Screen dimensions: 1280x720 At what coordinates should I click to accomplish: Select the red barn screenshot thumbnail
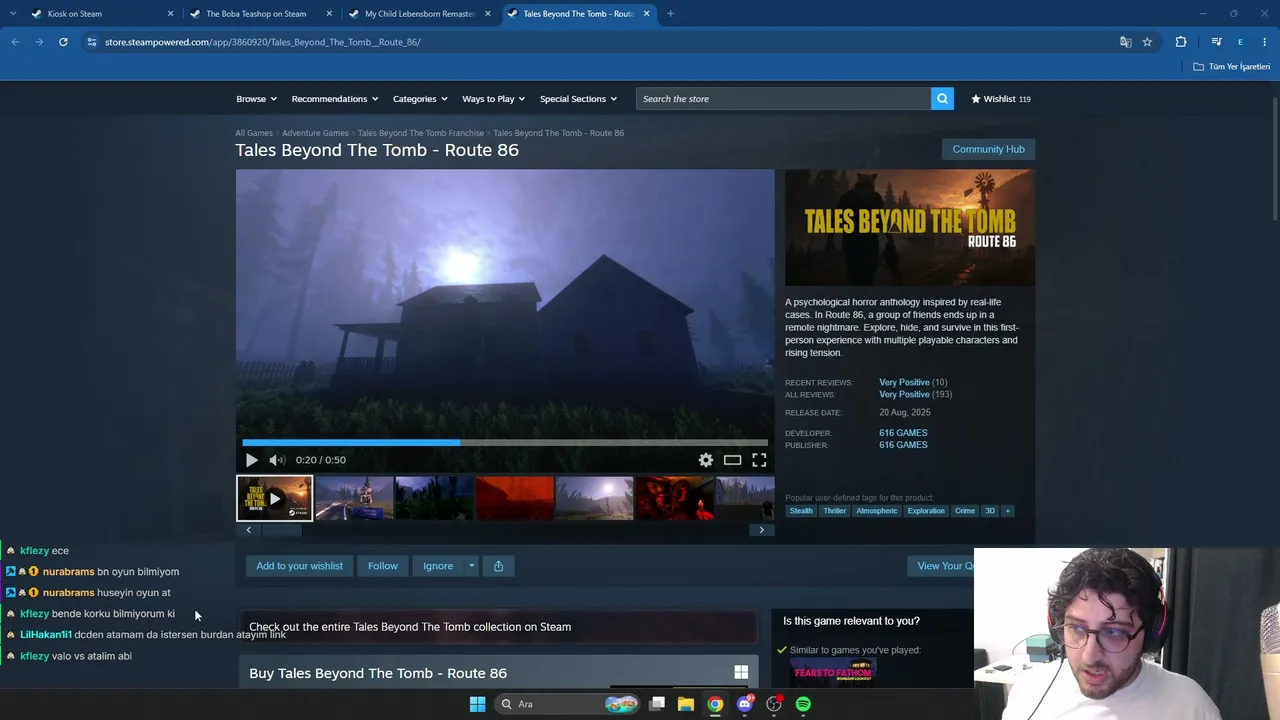coord(514,498)
